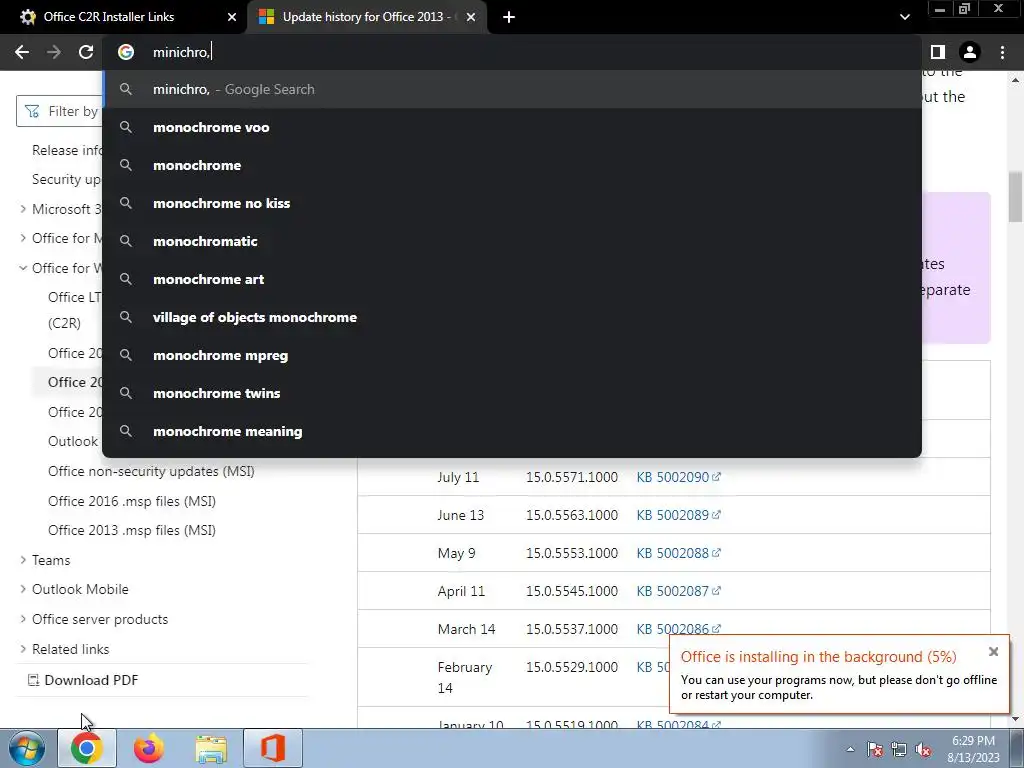Click the Chrome taskbar icon

tap(87, 749)
